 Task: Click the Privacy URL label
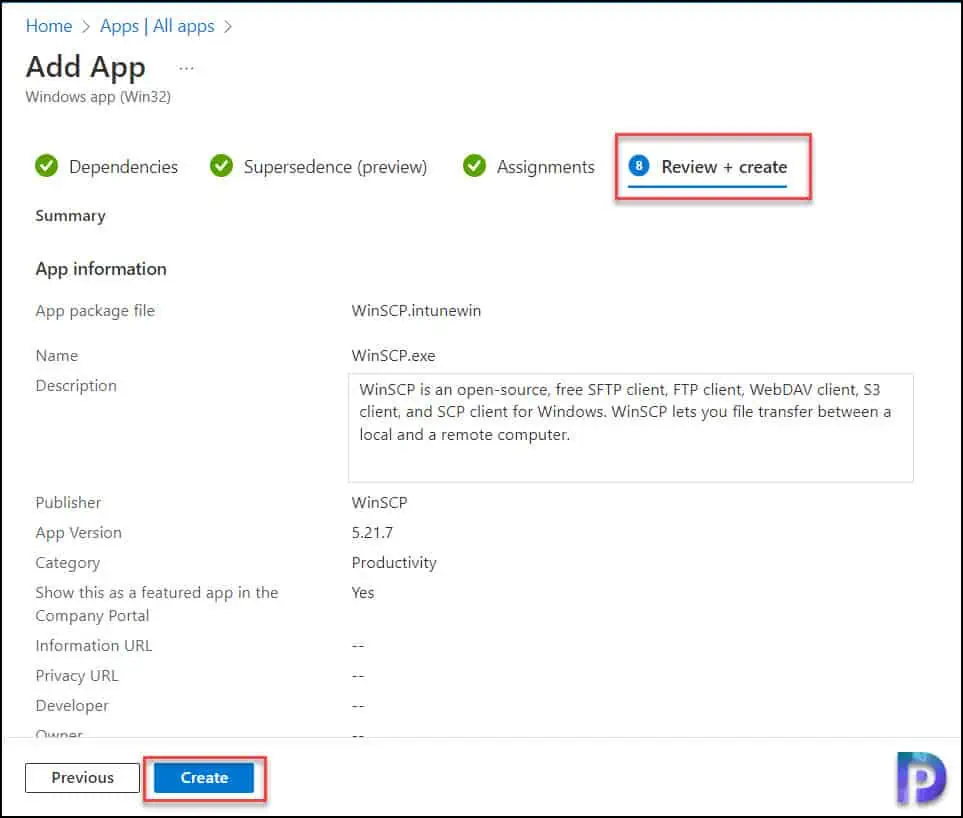pyautogui.click(x=77, y=676)
